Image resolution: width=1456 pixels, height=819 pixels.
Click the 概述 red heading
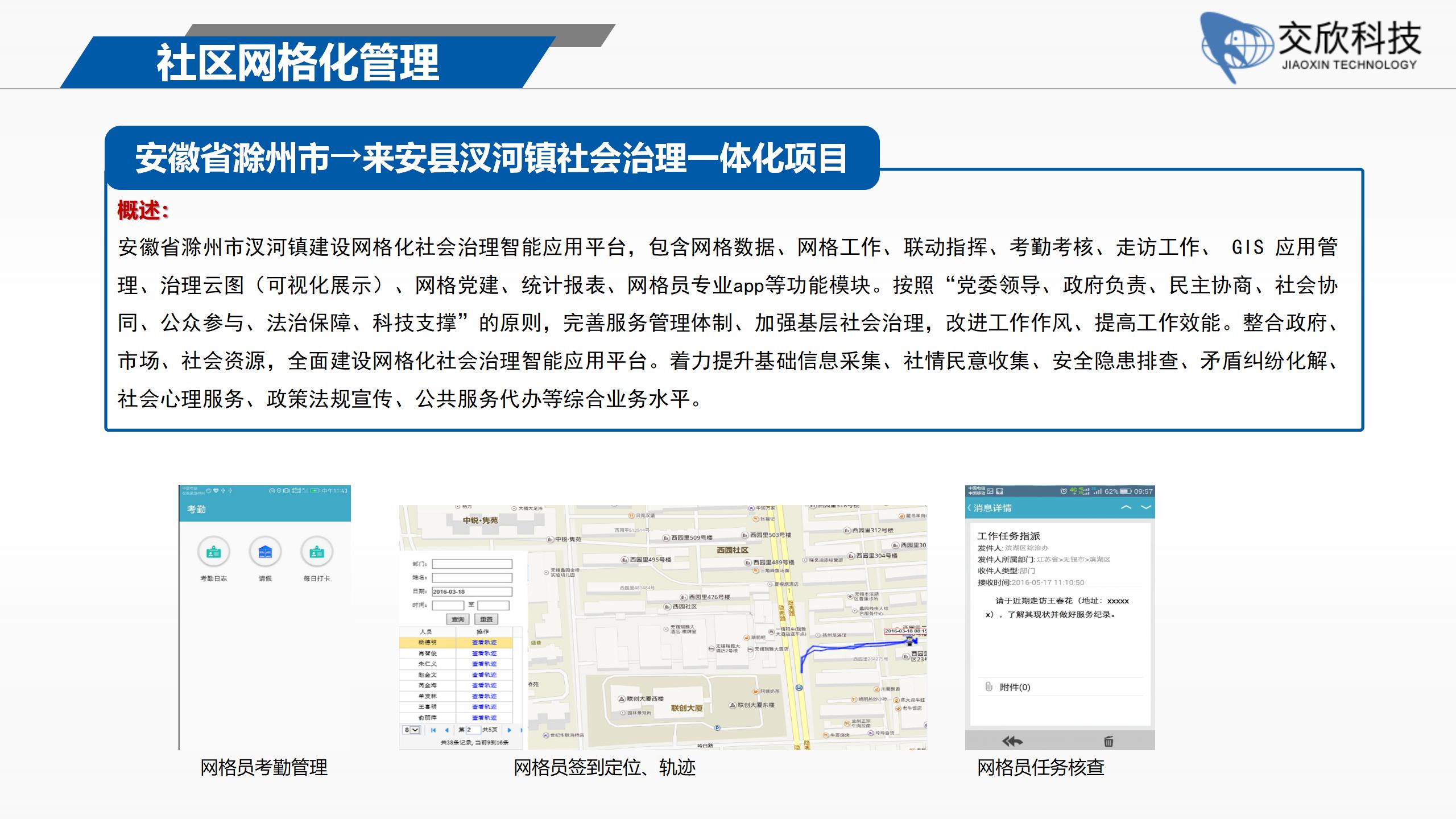(143, 210)
